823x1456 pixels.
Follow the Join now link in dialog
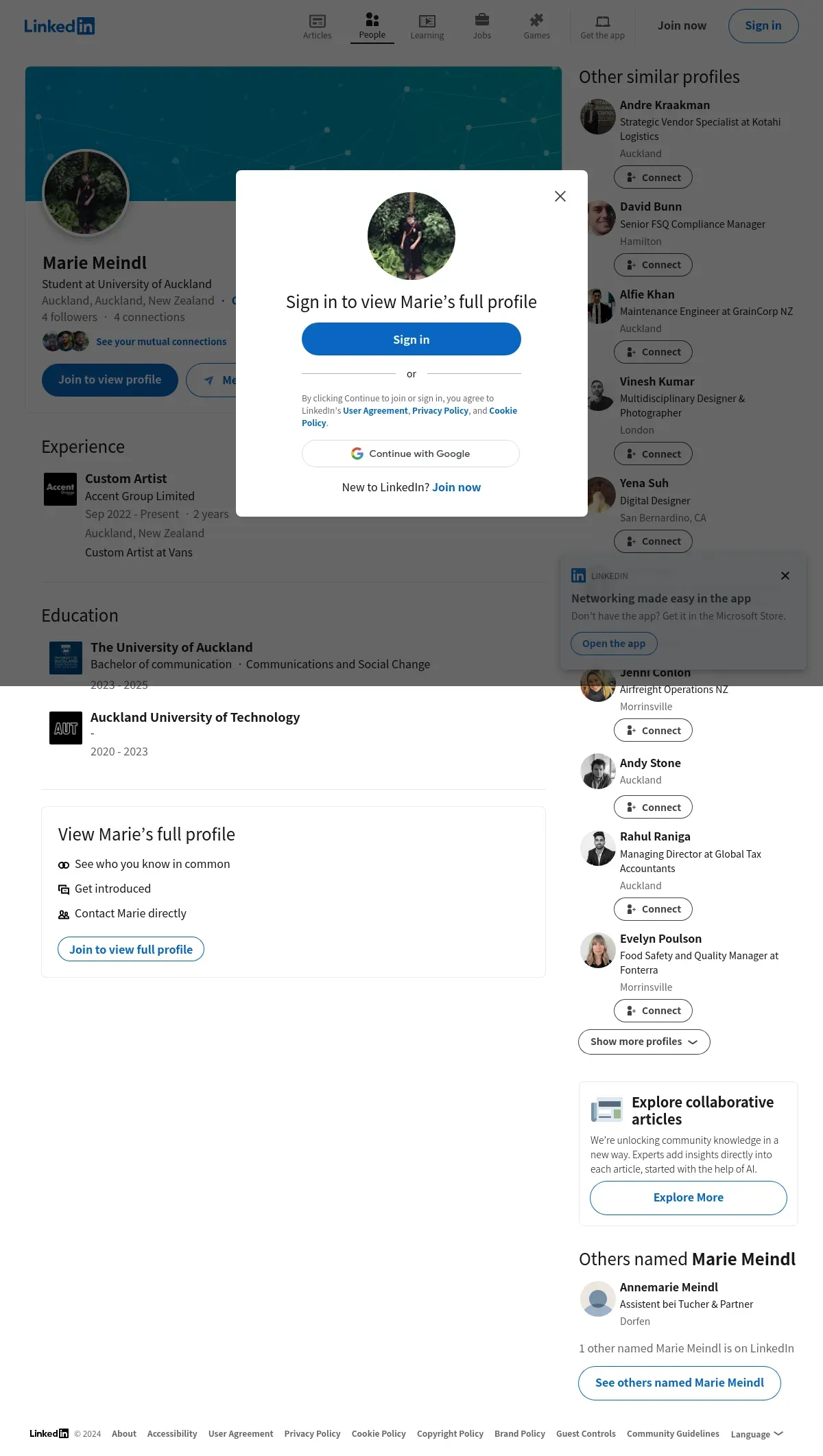pos(456,487)
